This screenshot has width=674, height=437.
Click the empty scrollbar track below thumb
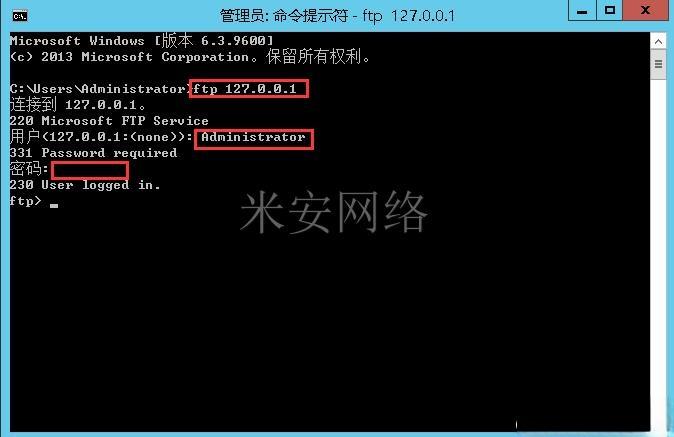click(658, 254)
